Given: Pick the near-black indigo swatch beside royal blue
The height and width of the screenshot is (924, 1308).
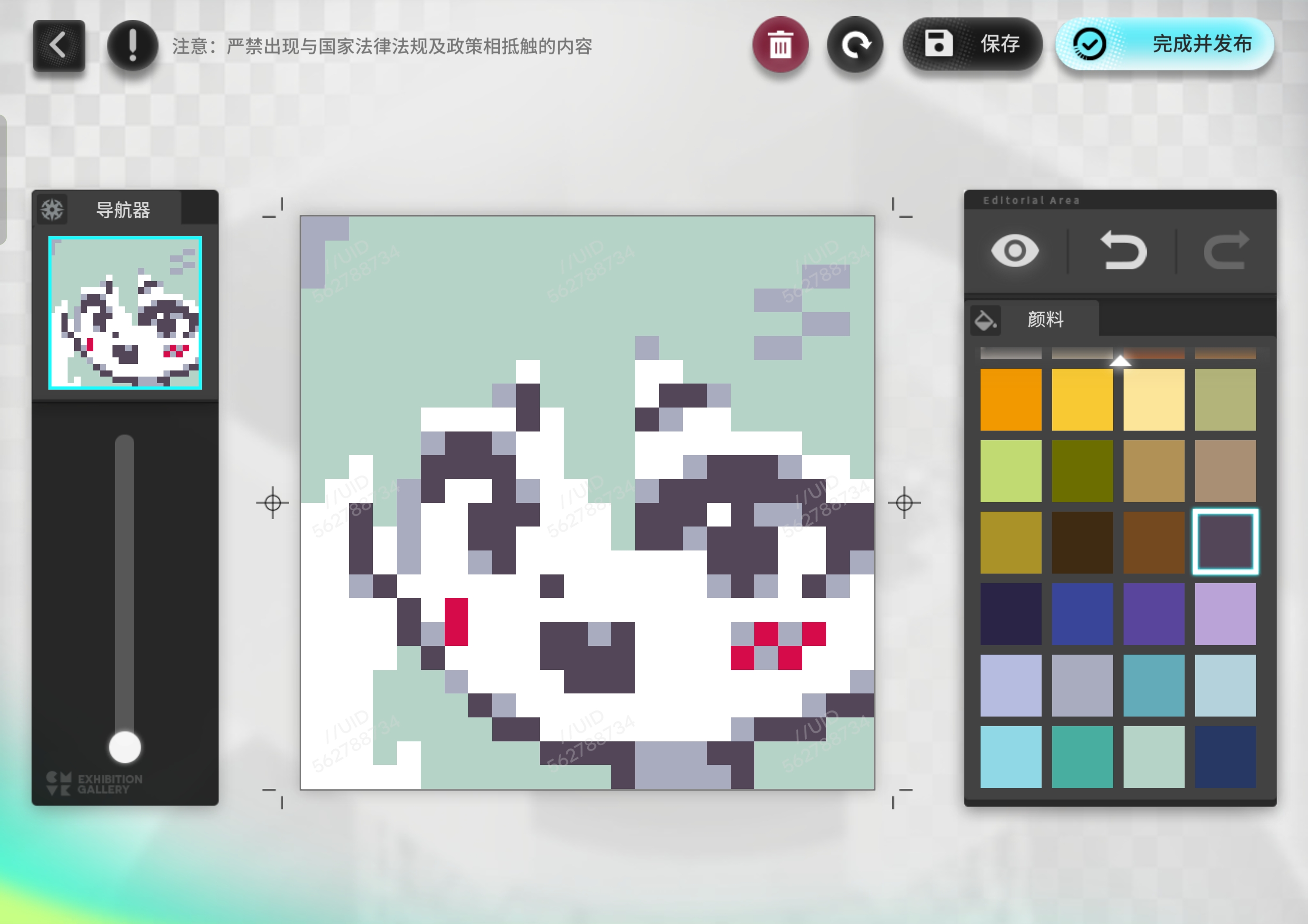Looking at the screenshot, I should [1011, 614].
